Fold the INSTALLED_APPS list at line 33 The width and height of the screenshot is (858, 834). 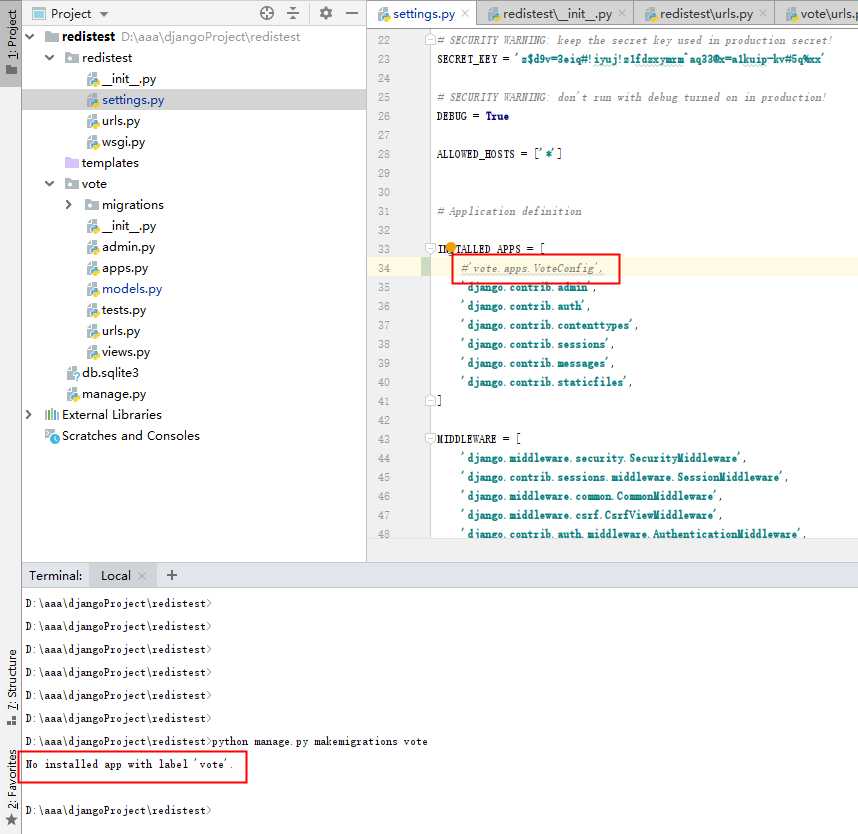pos(430,248)
